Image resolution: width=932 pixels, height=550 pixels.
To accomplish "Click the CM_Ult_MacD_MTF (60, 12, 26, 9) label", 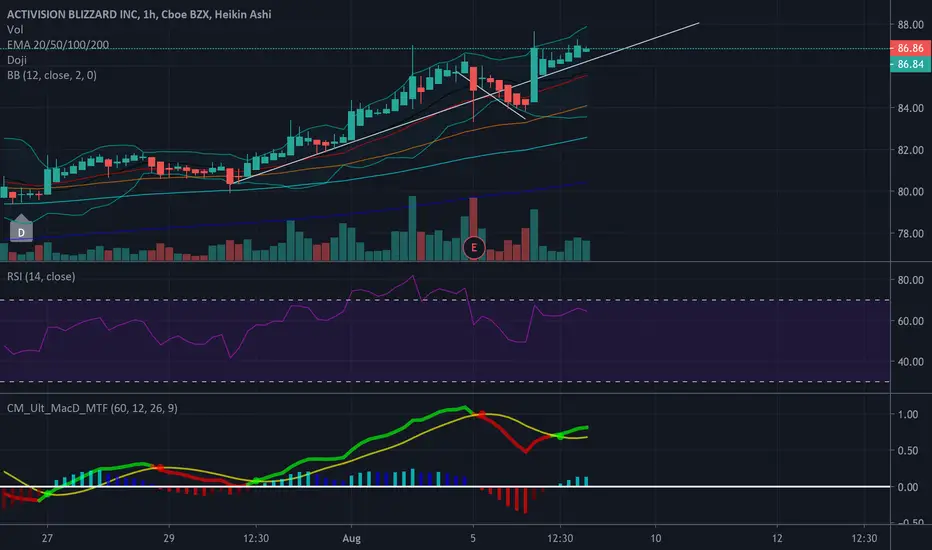I will pyautogui.click(x=92, y=408).
